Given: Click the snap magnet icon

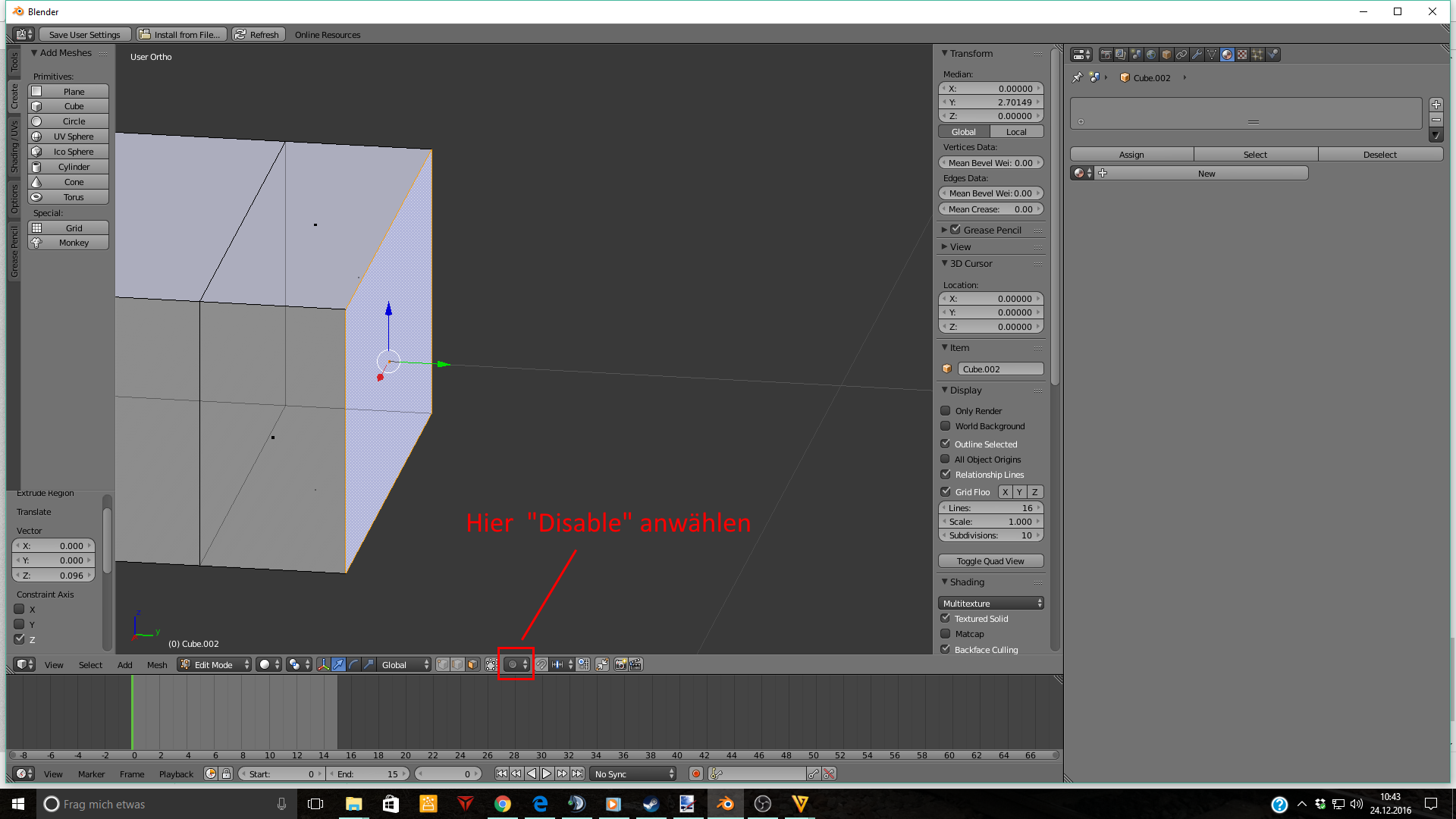Looking at the screenshot, I should (x=541, y=665).
